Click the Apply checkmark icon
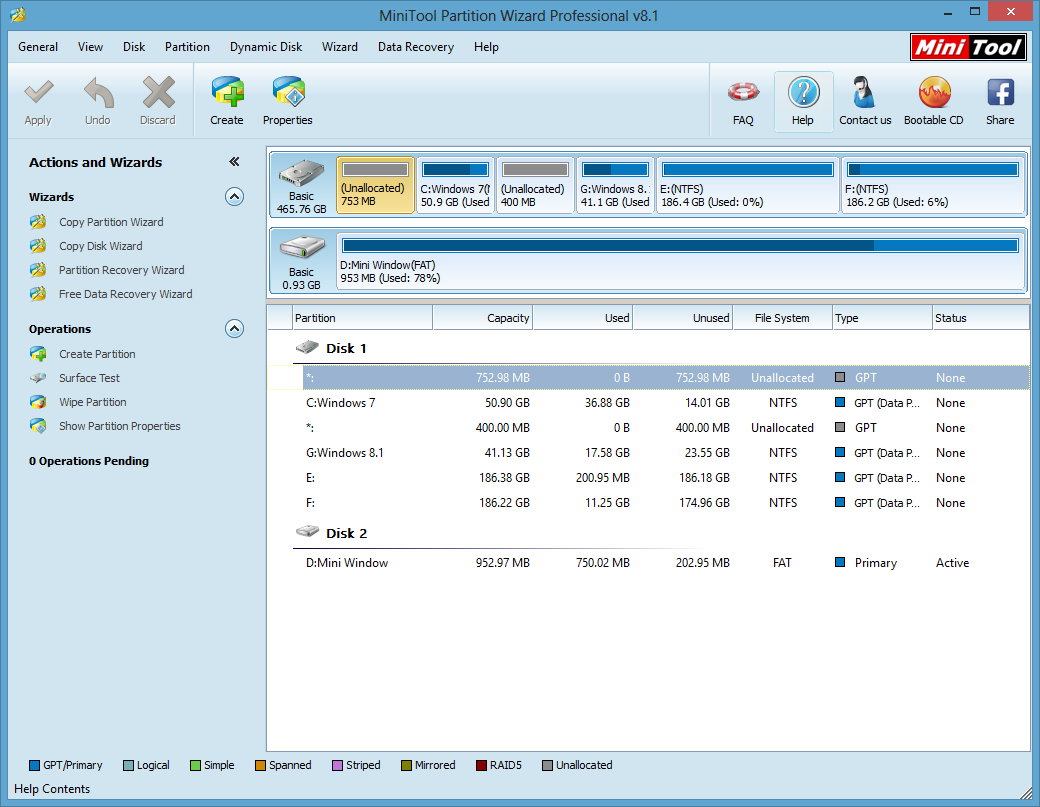 coord(38,93)
